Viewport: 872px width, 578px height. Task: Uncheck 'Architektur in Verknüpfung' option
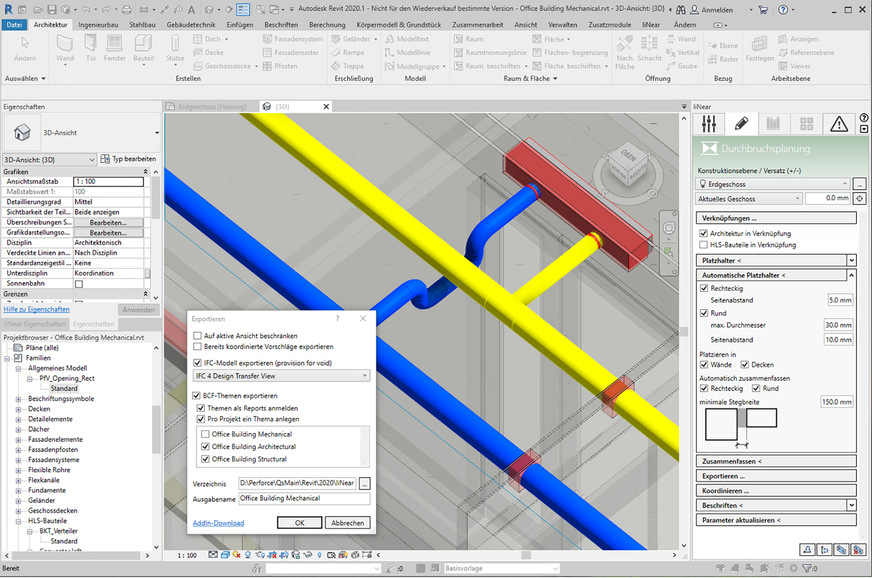(704, 233)
